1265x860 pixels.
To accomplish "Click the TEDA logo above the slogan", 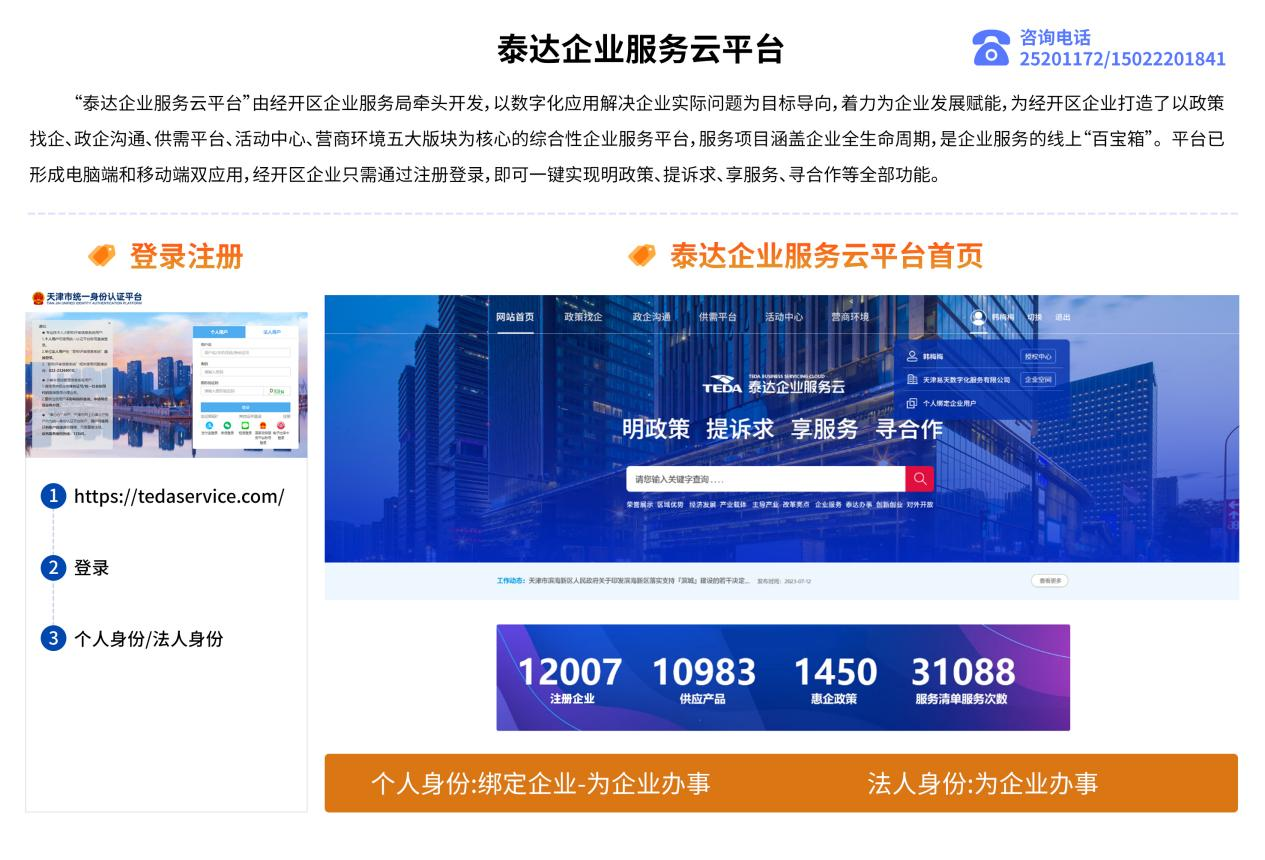I will [x=722, y=386].
